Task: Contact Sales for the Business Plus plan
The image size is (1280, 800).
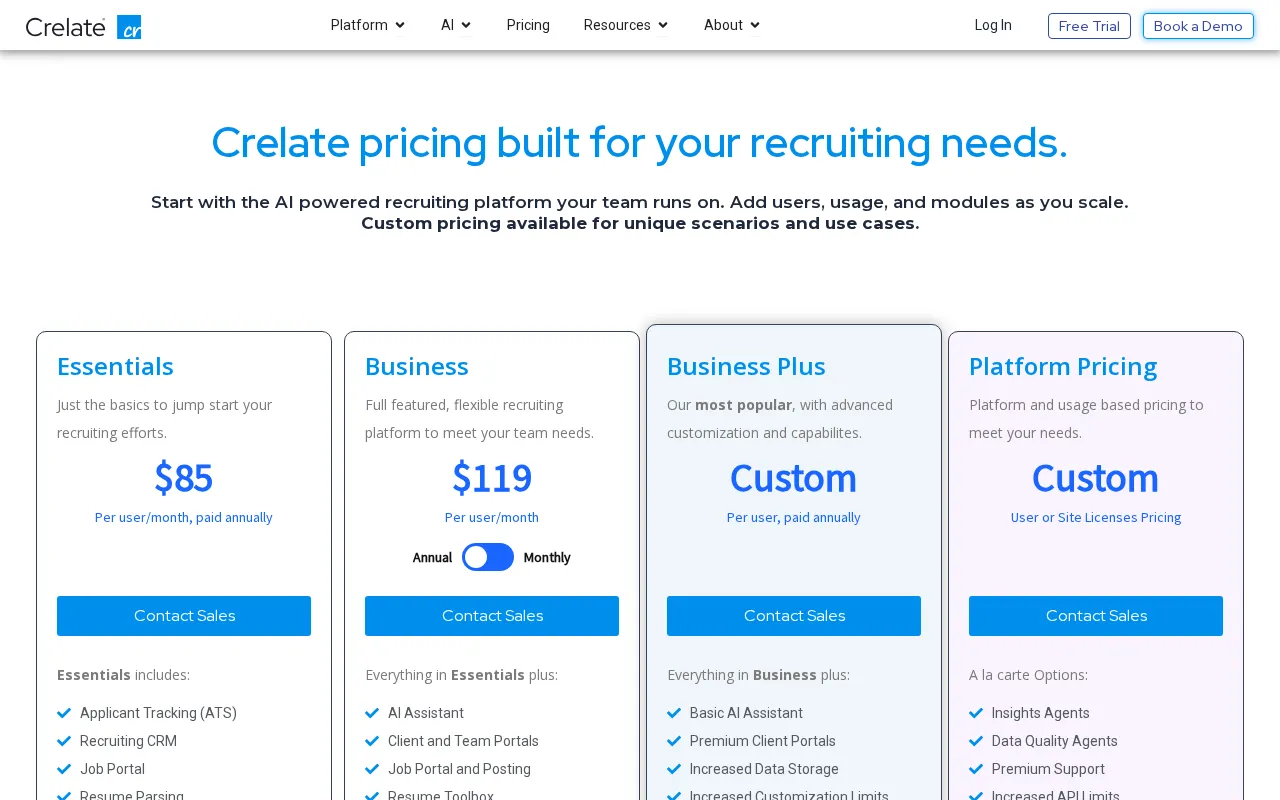Action: (x=794, y=616)
